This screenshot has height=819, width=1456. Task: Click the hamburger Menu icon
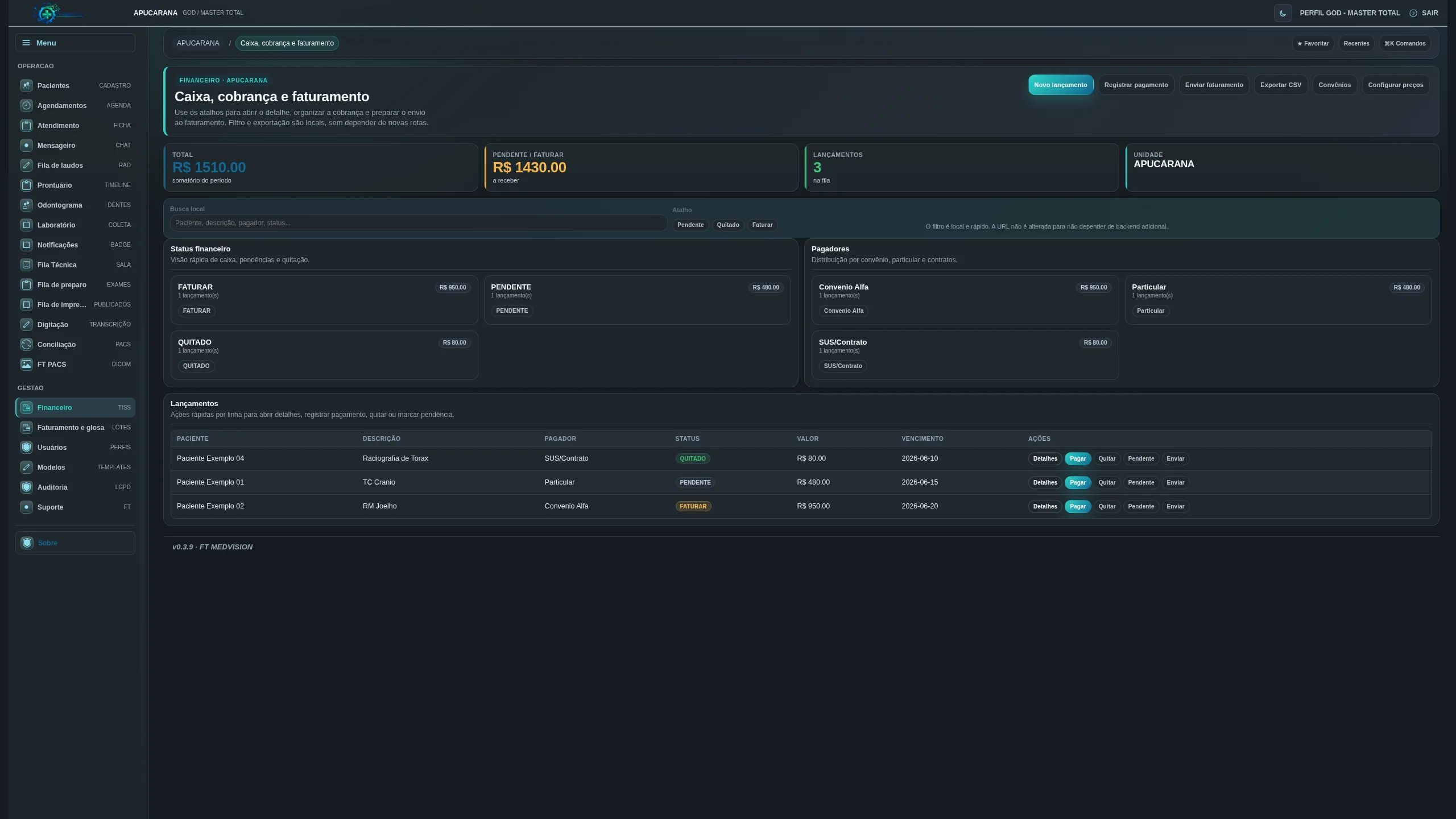point(26,43)
